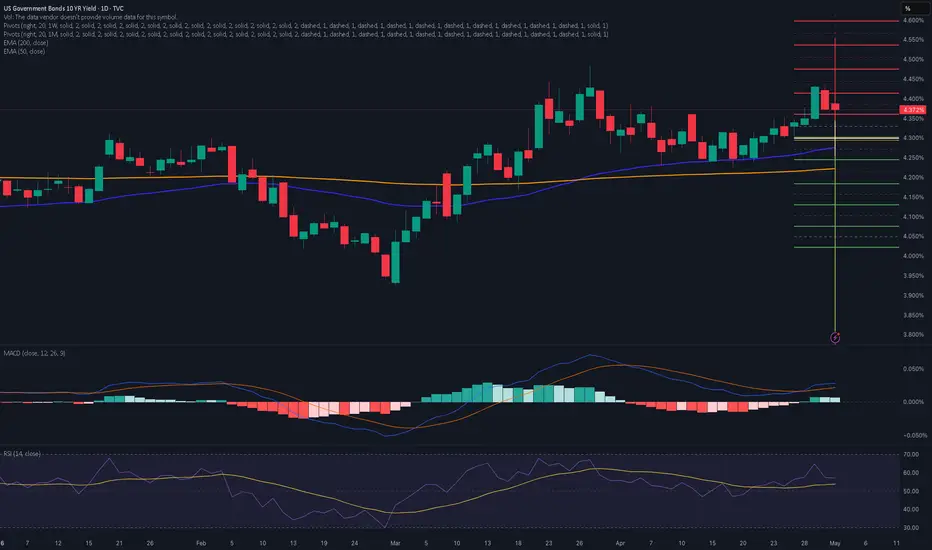Click the MACD (close, 12, 26, 9) legend
This screenshot has height=550, width=932.
(34, 353)
